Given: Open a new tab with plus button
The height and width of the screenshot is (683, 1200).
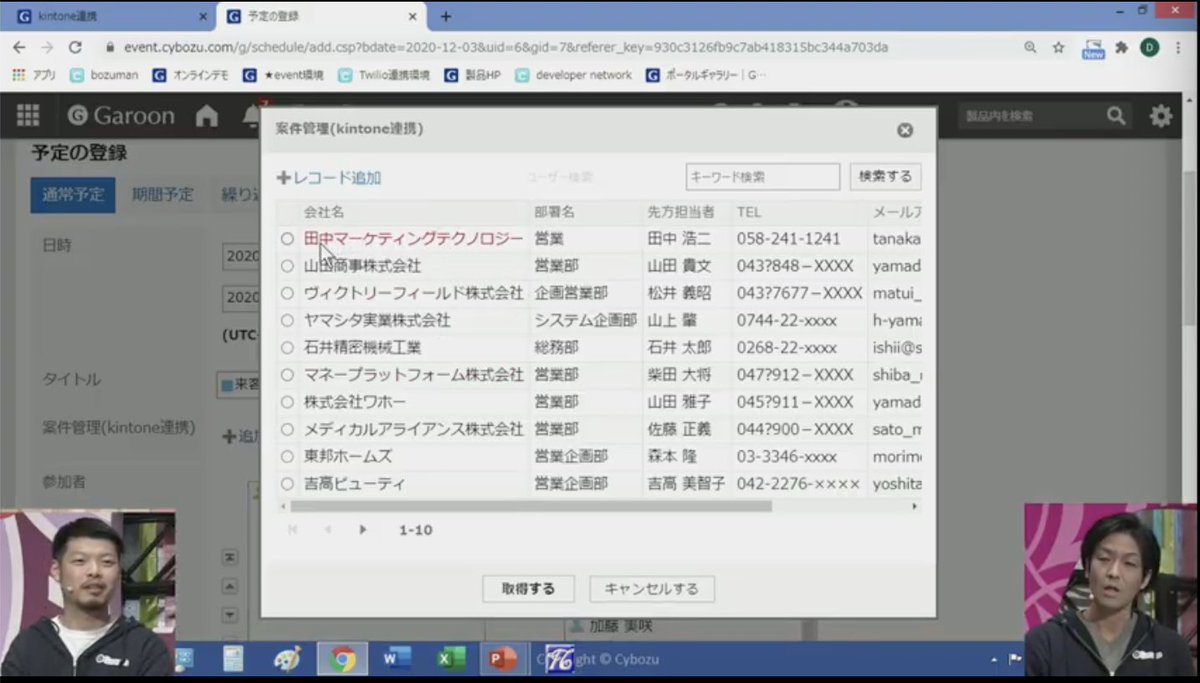Looking at the screenshot, I should pos(446,16).
